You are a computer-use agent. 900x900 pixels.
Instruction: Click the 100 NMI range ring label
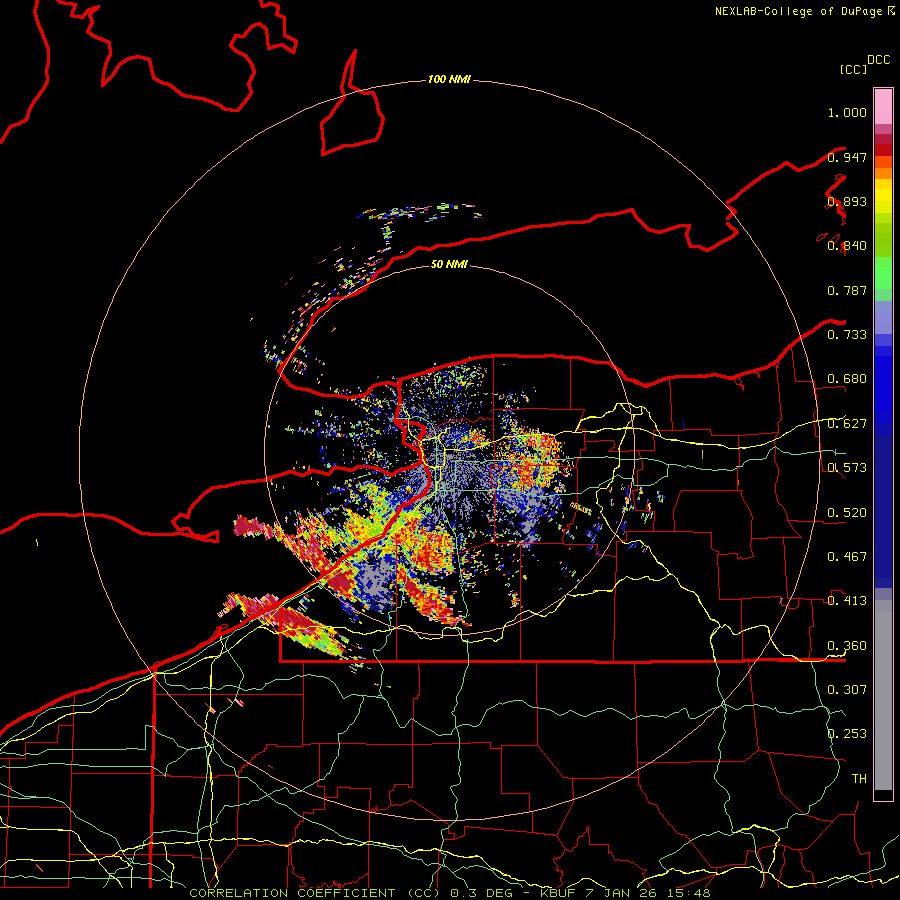(449, 79)
